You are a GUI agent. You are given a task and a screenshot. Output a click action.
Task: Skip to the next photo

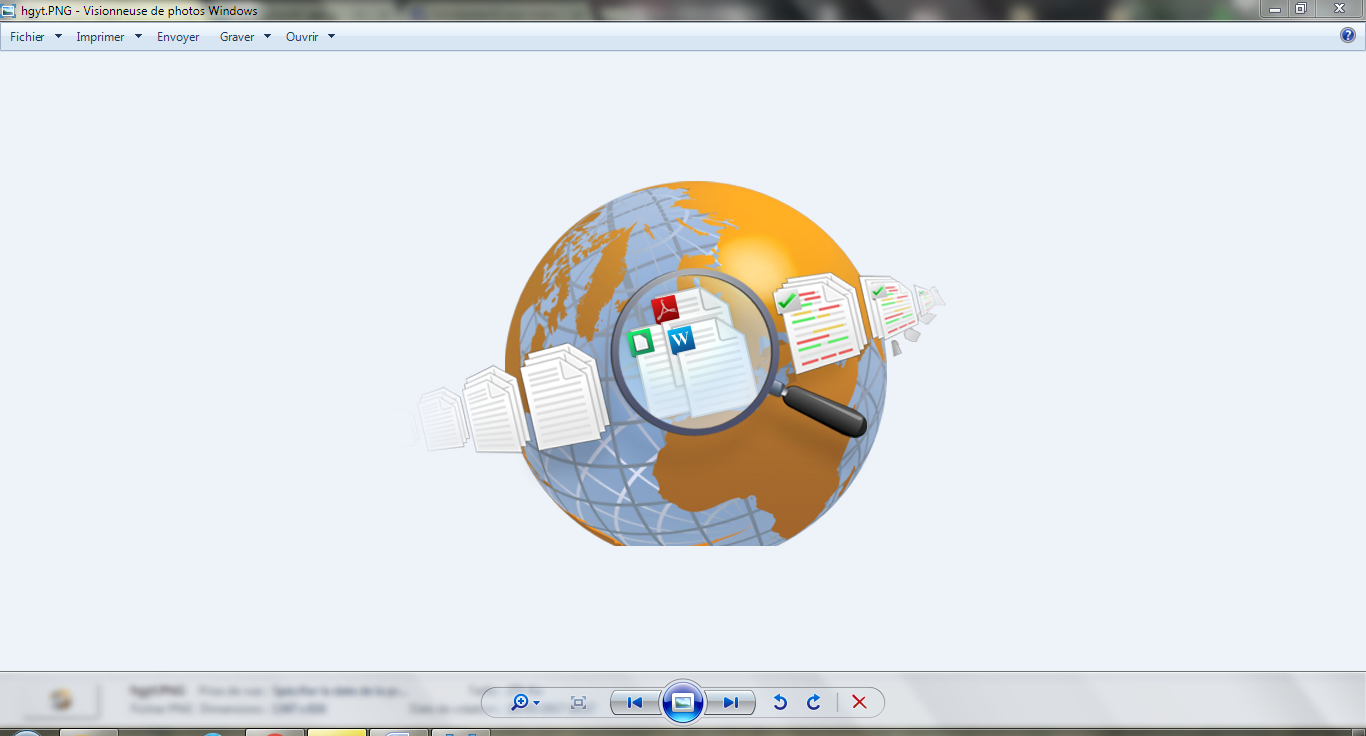click(x=731, y=703)
